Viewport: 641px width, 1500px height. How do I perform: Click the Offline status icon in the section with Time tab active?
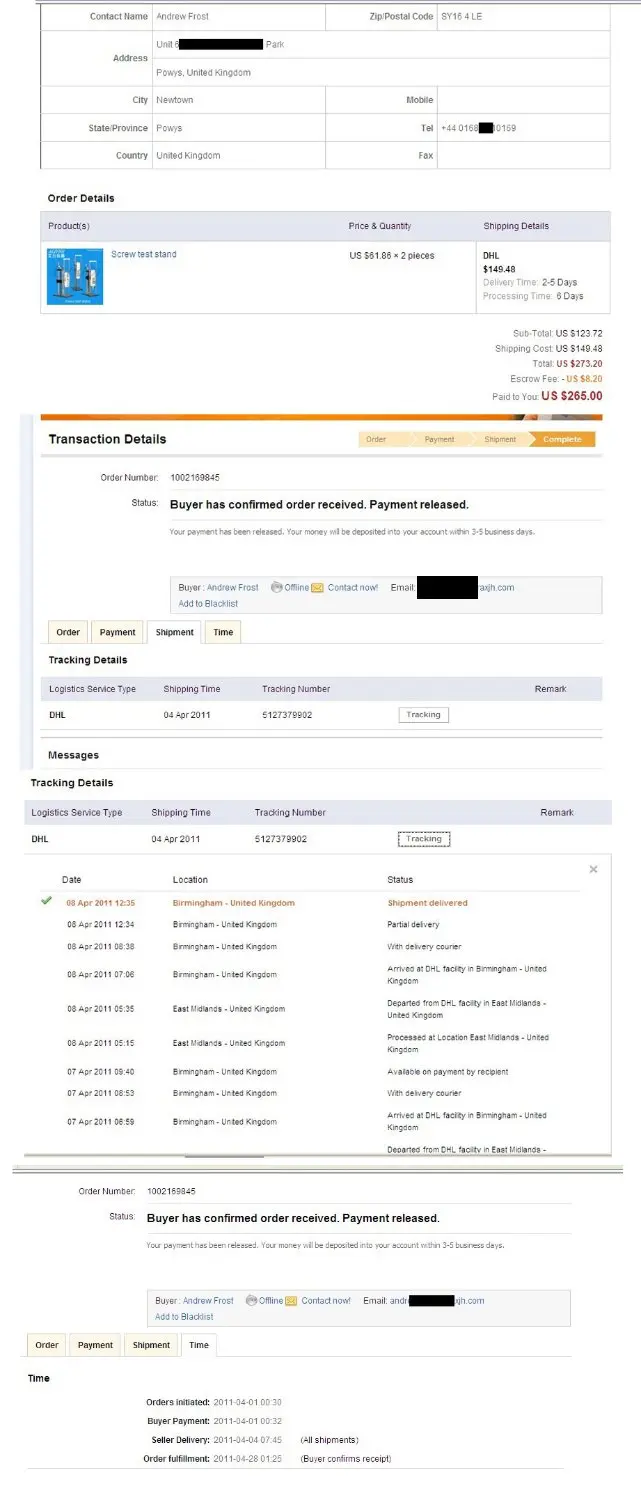point(250,1301)
